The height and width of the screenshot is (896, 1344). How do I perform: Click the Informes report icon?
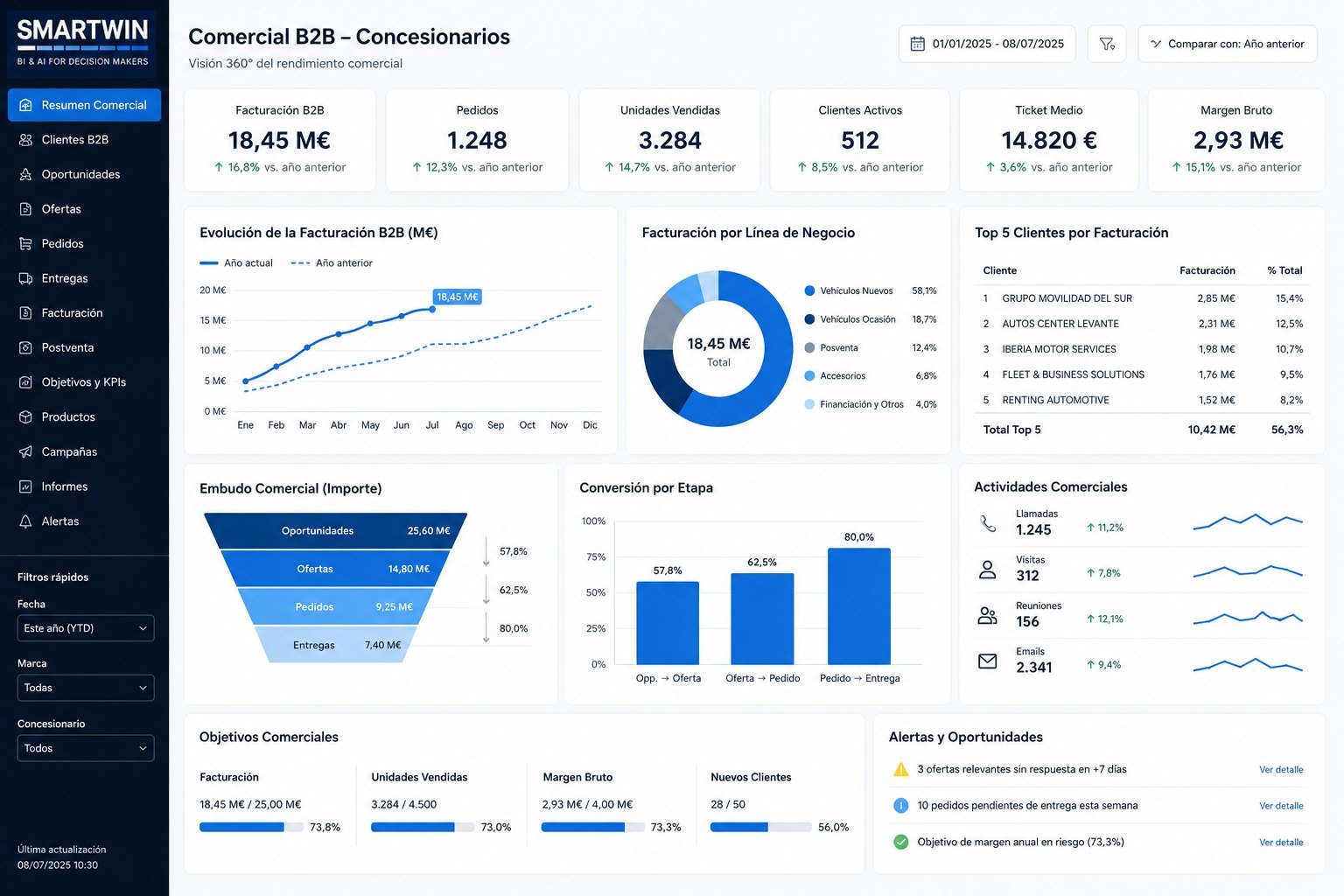25,486
